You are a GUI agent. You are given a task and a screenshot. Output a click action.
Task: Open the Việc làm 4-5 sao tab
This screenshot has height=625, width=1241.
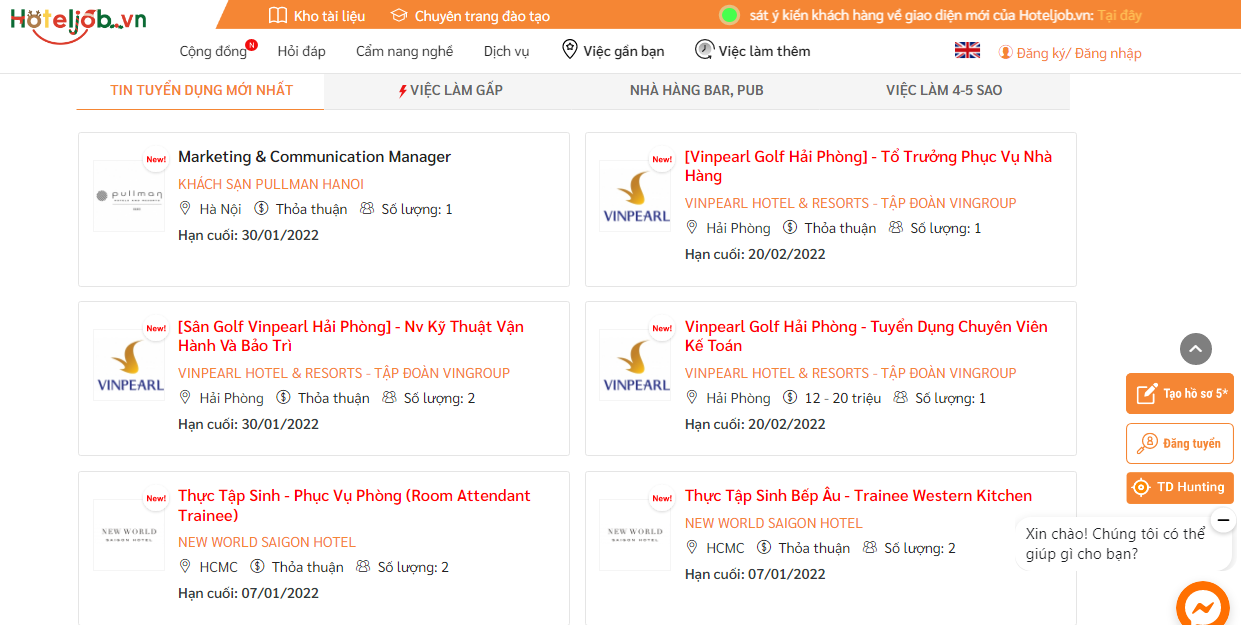(x=944, y=90)
